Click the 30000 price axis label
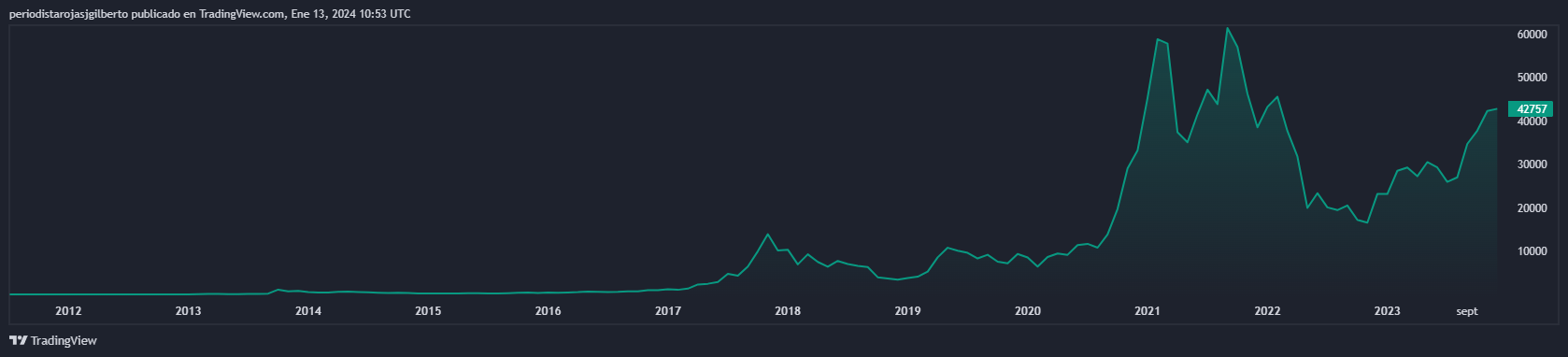The height and width of the screenshot is (357, 1568). pos(1532,164)
